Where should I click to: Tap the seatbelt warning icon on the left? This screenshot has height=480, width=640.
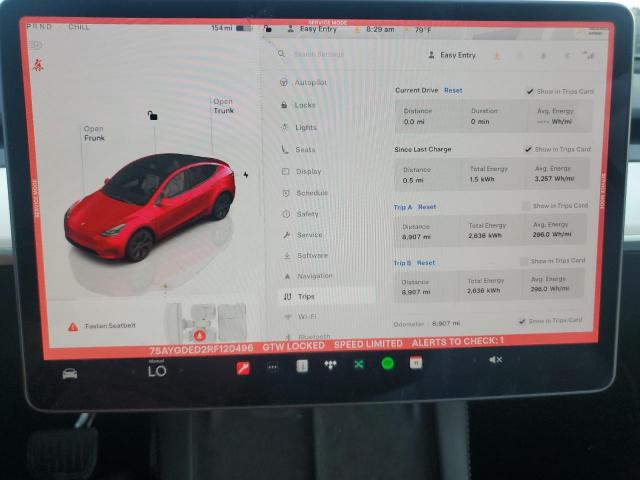click(x=38, y=65)
